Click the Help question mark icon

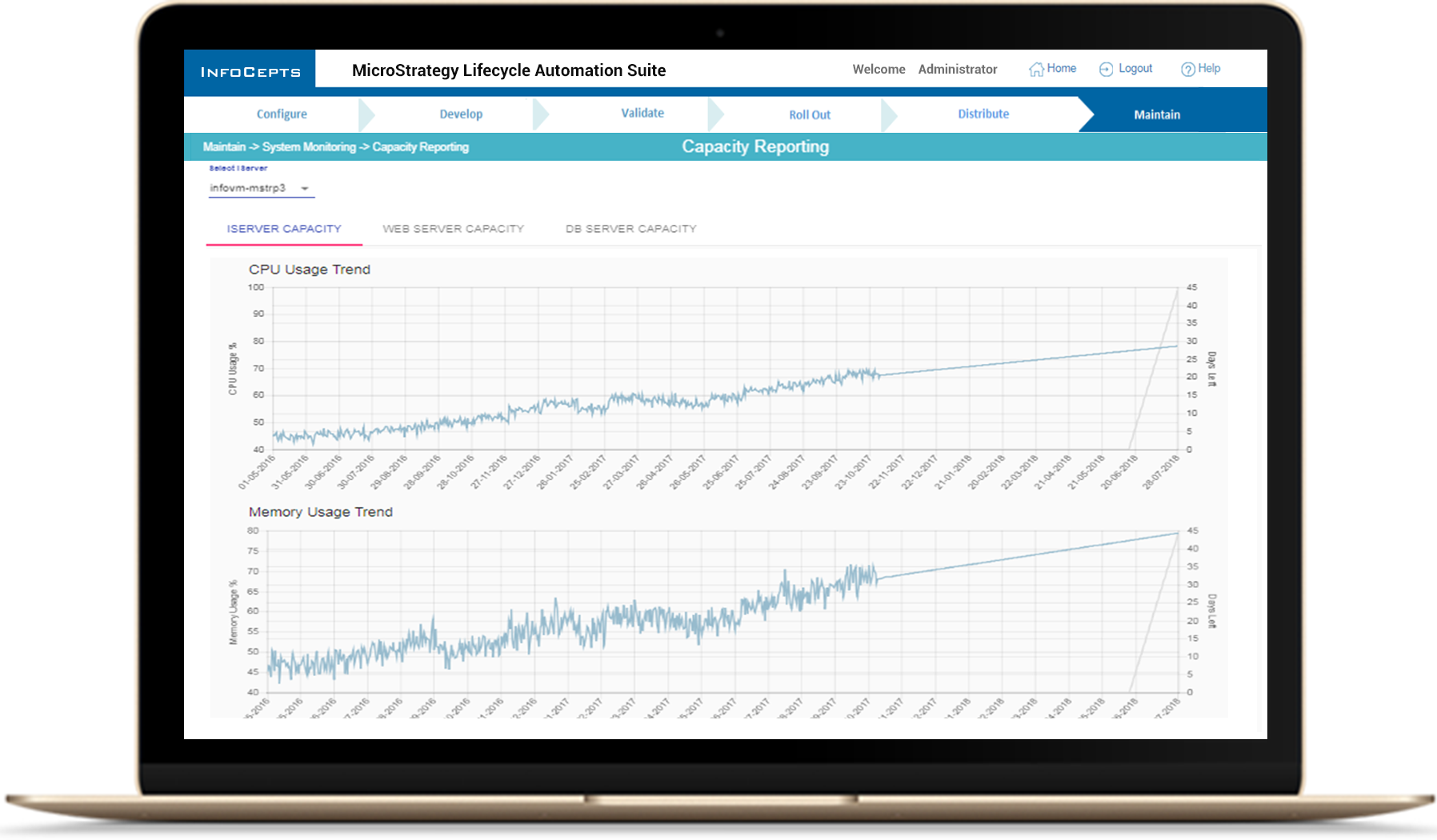coord(1187,70)
